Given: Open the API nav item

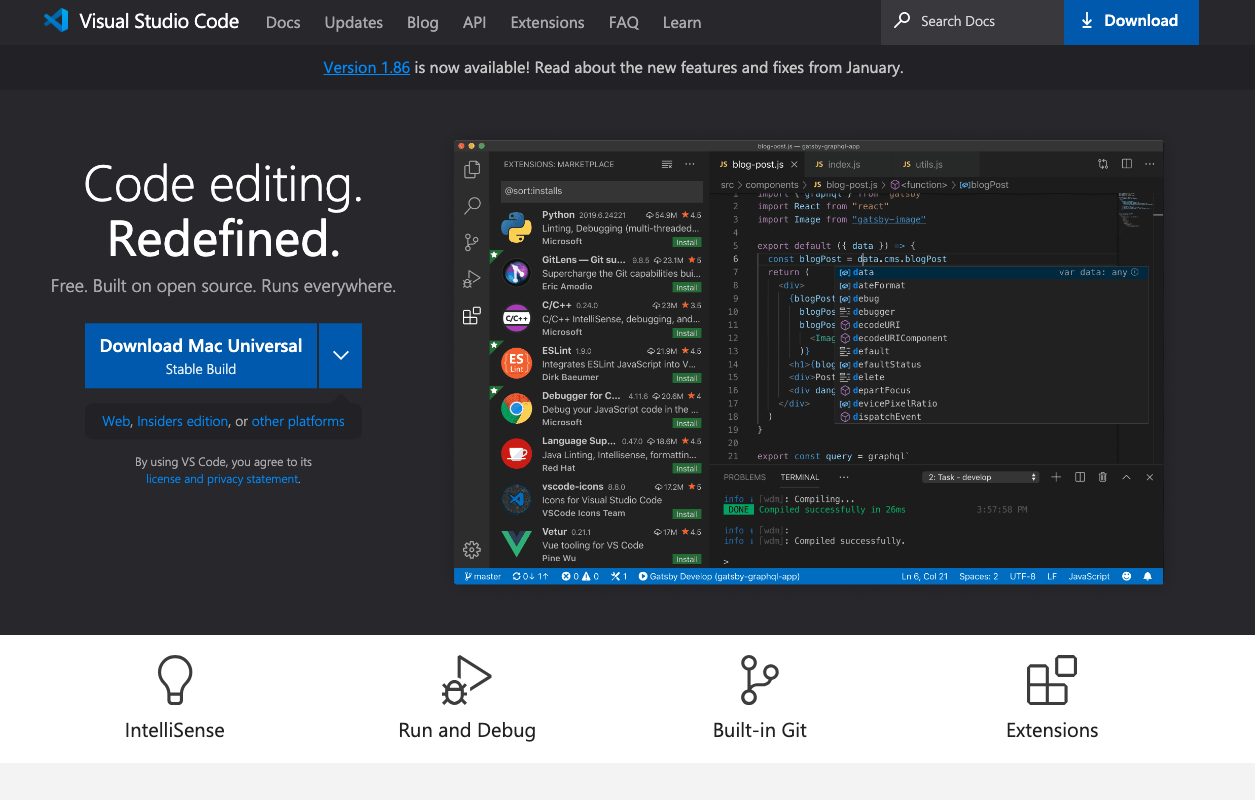Looking at the screenshot, I should [x=475, y=22].
